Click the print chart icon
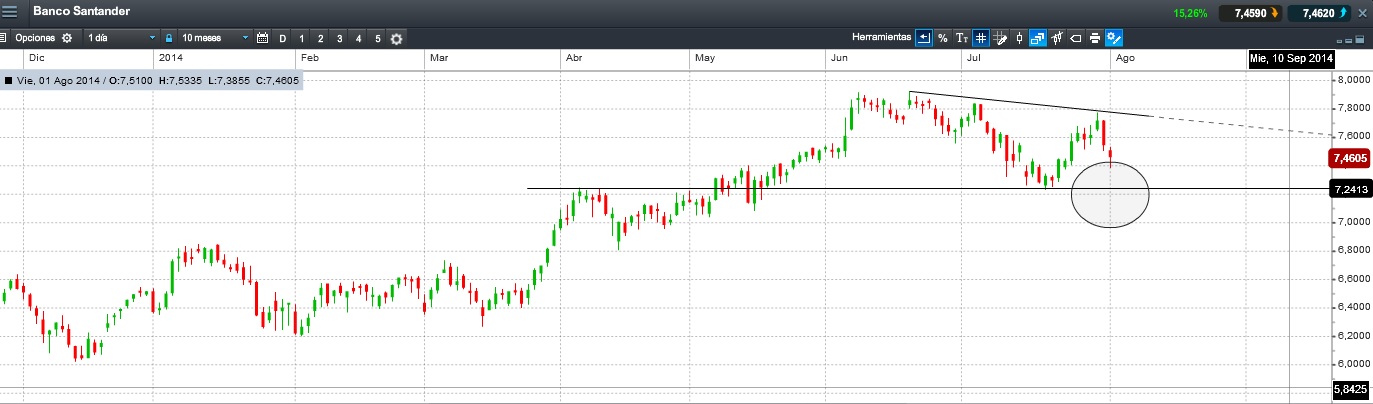Screen dimensions: 1373x404 point(1095,38)
